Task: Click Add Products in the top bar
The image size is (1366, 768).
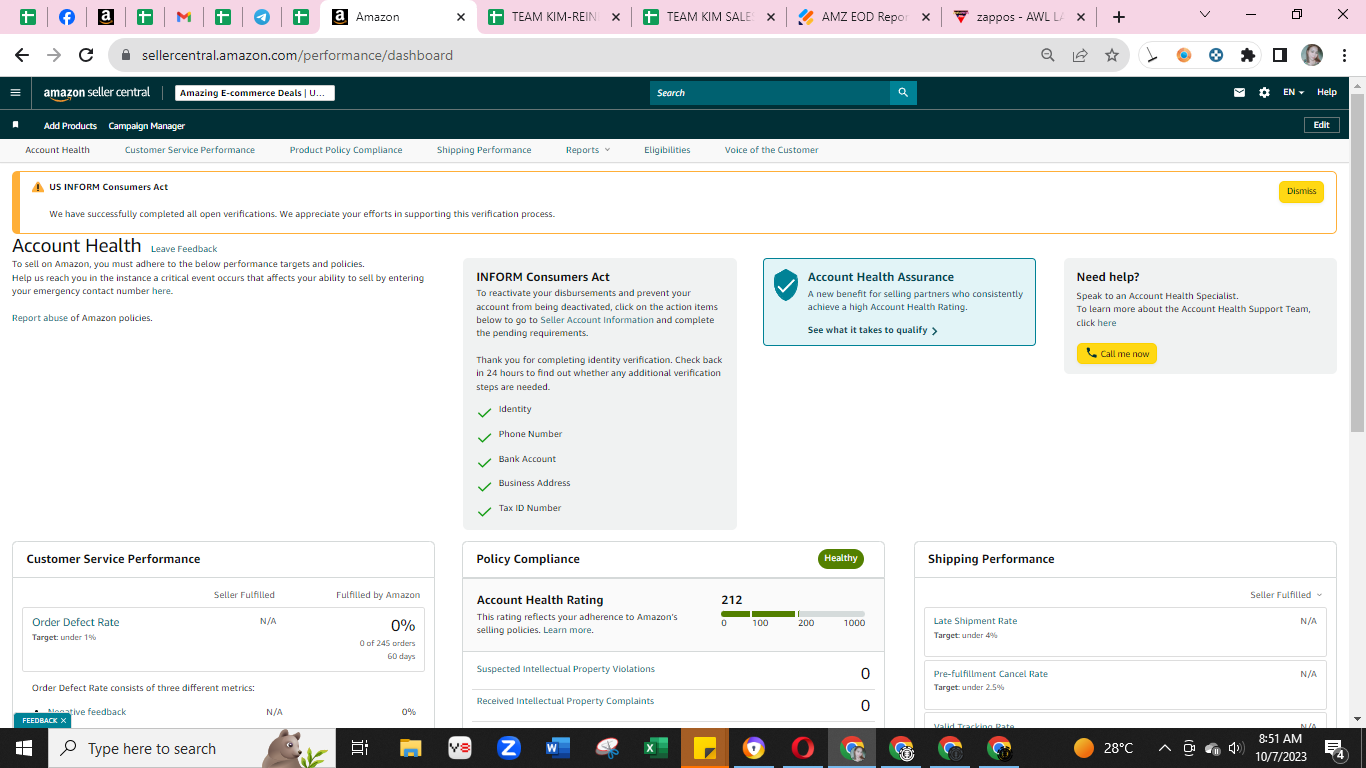Action: tap(70, 126)
